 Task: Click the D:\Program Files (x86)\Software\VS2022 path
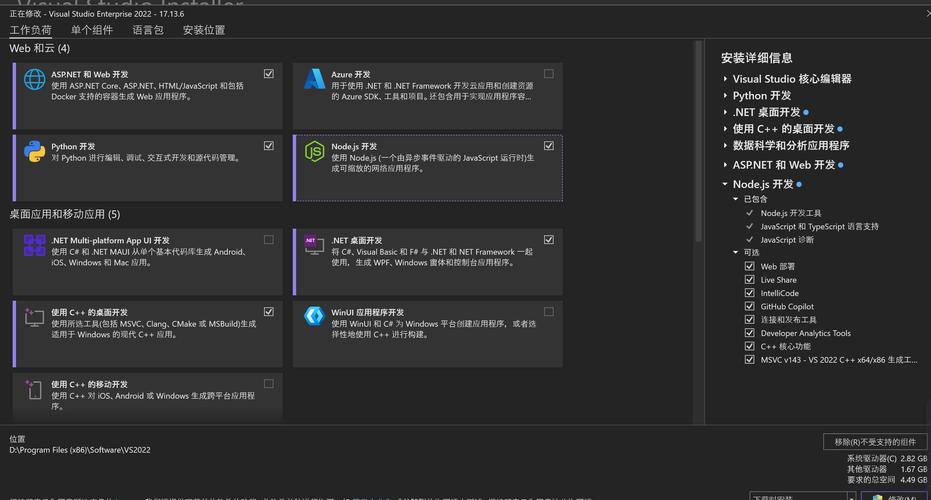coord(80,450)
